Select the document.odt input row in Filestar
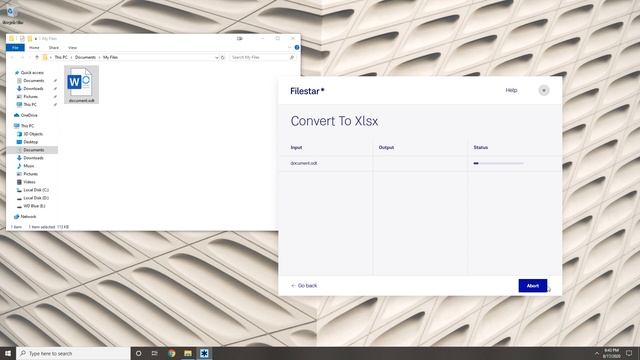Image resolution: width=640 pixels, height=360 pixels. pos(420,163)
